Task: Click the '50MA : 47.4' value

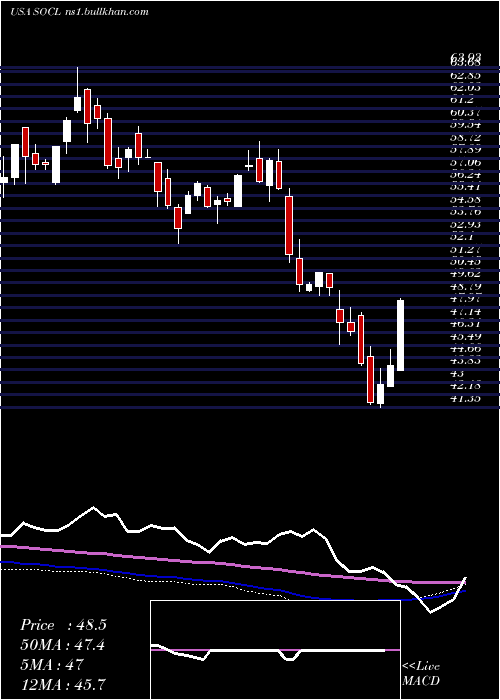Action: tap(63, 645)
